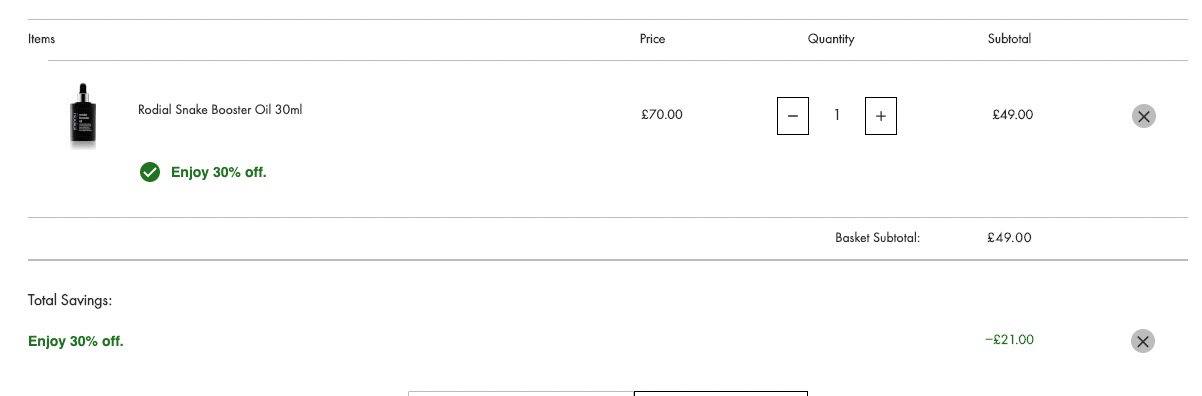Click the Price column header
Viewport: 1202px width, 396px height.
pos(652,39)
